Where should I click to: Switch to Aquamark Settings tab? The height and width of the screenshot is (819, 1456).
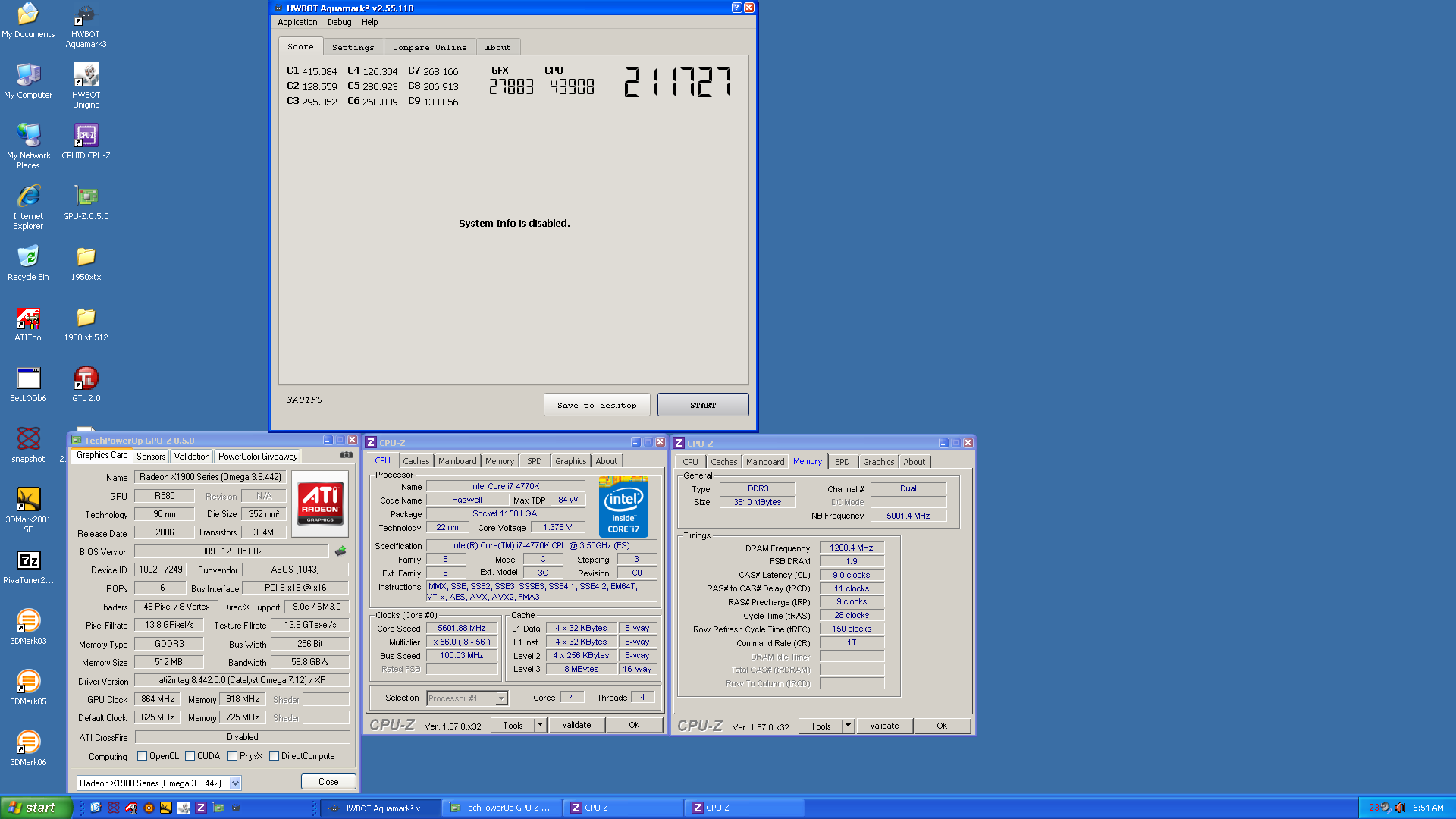click(353, 47)
